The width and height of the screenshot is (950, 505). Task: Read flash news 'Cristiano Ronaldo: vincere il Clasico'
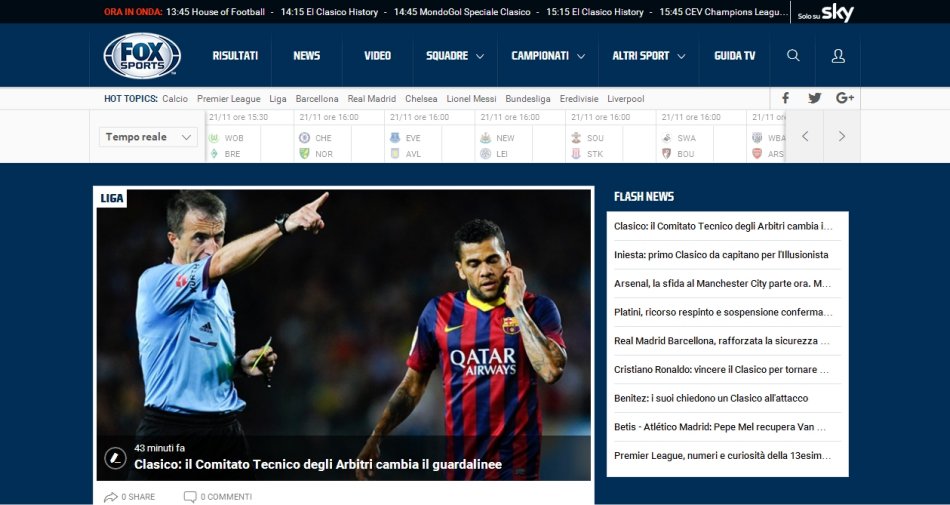tap(721, 369)
